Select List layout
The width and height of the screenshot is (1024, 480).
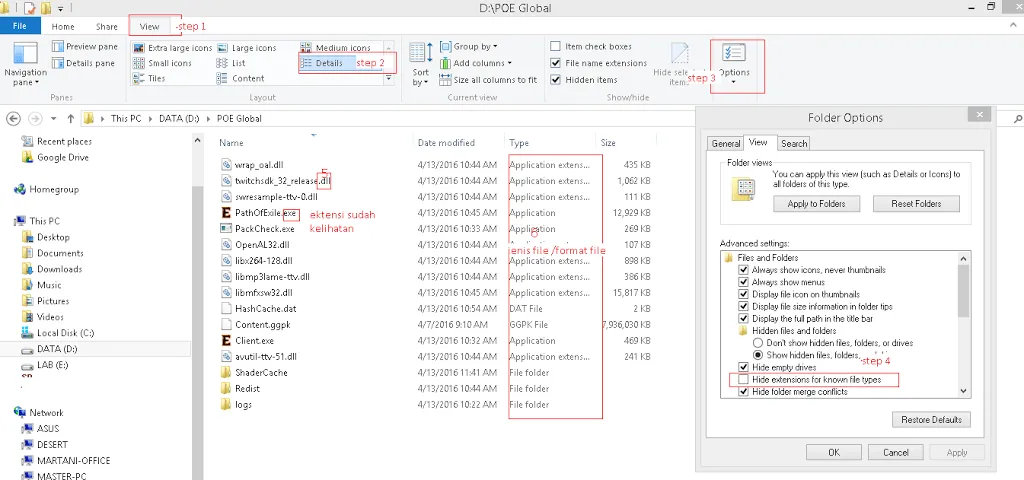pyautogui.click(x=231, y=63)
